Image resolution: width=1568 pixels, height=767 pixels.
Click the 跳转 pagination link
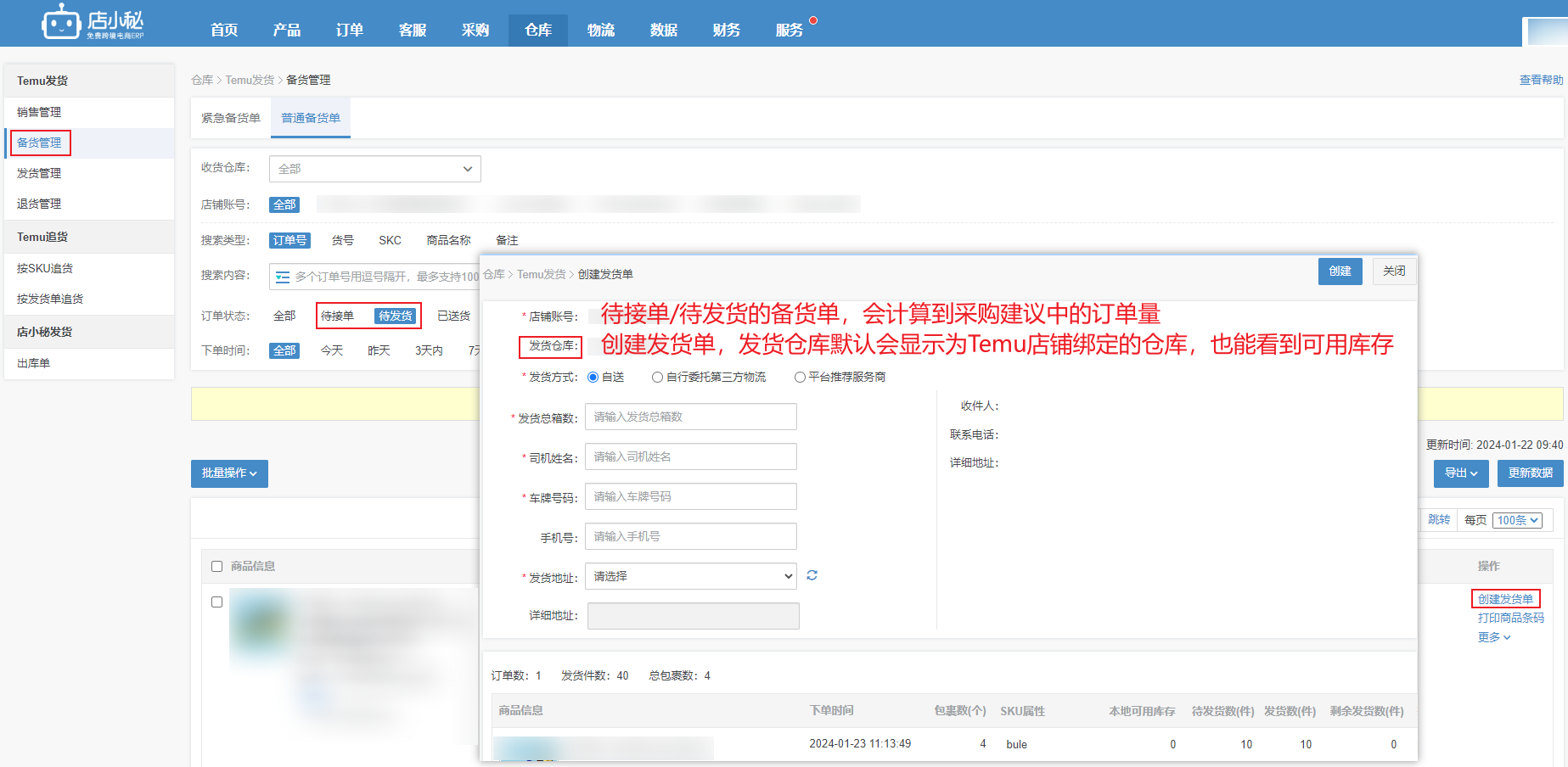click(1439, 520)
